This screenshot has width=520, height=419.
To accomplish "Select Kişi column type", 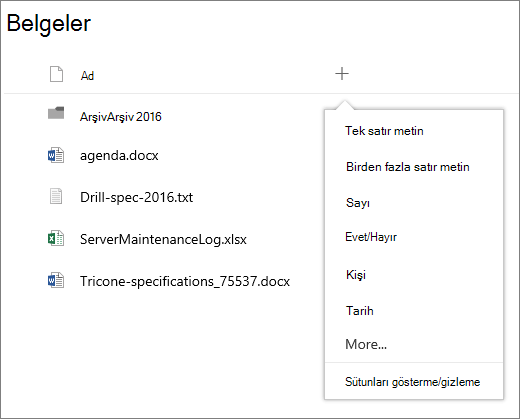I will [x=356, y=275].
